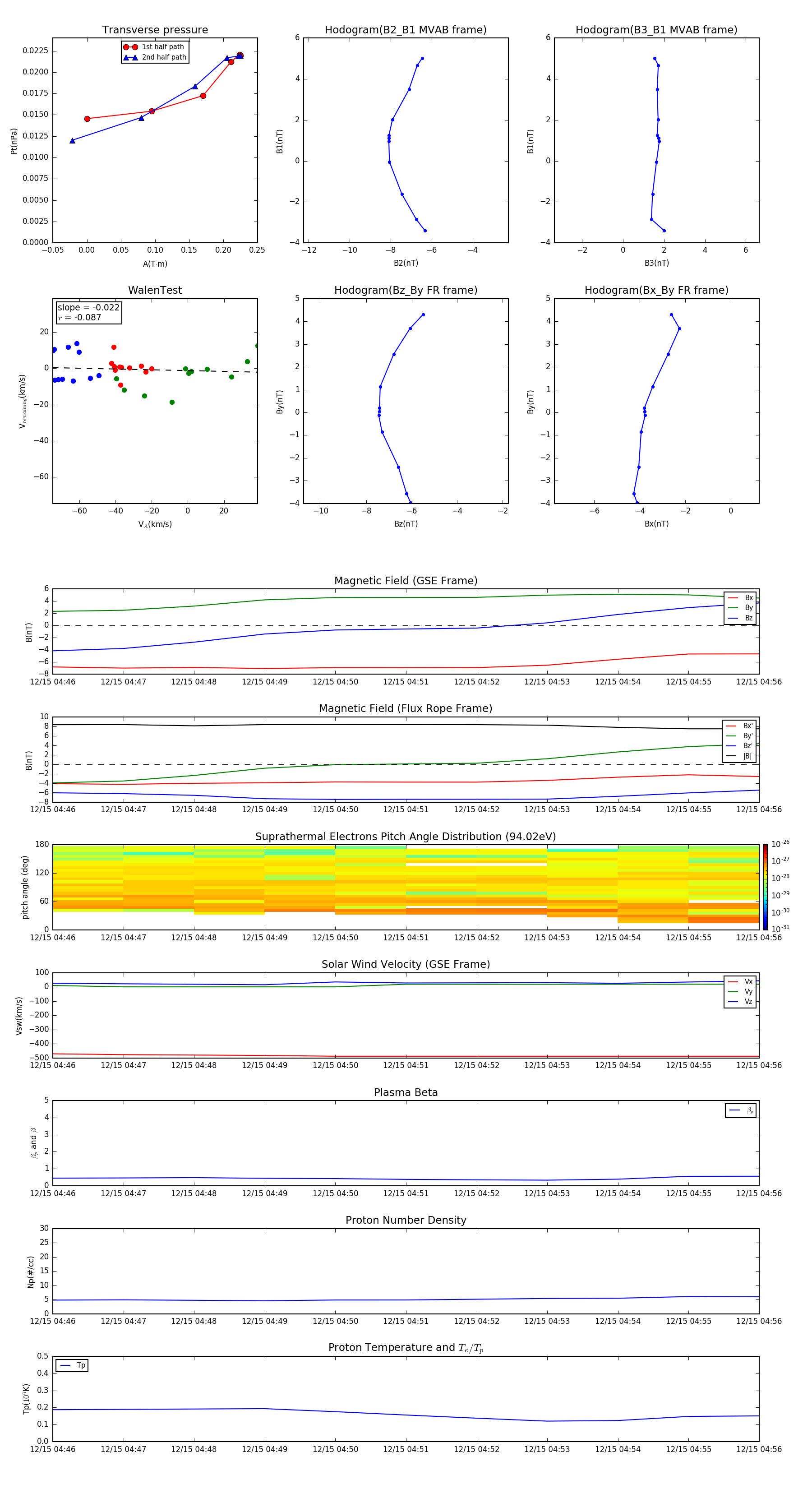Click the 'r = -0.087' annotation
Viewport: 812px width, 1489px height.
(80, 317)
